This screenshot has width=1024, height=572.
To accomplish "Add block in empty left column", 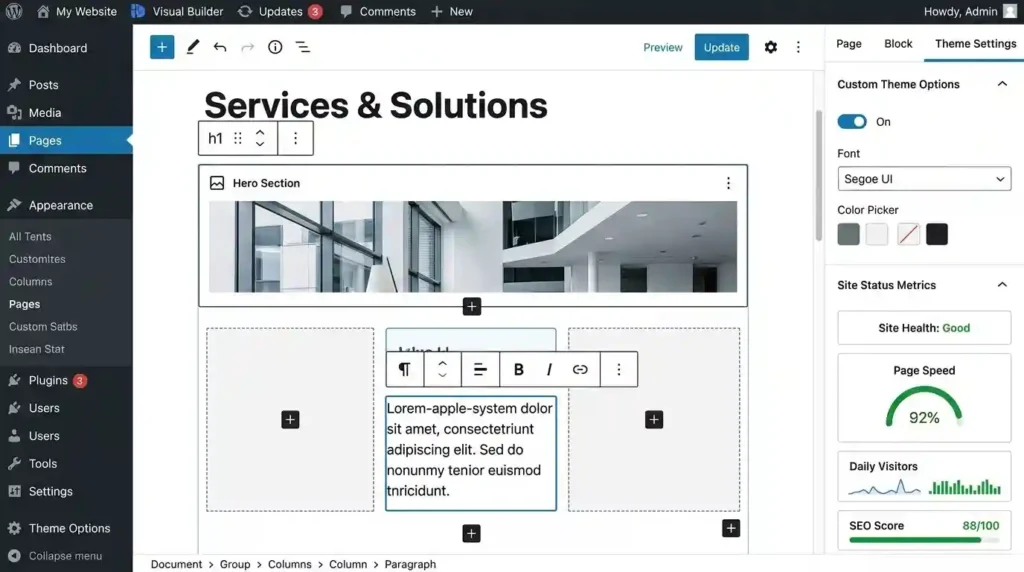I will [290, 419].
